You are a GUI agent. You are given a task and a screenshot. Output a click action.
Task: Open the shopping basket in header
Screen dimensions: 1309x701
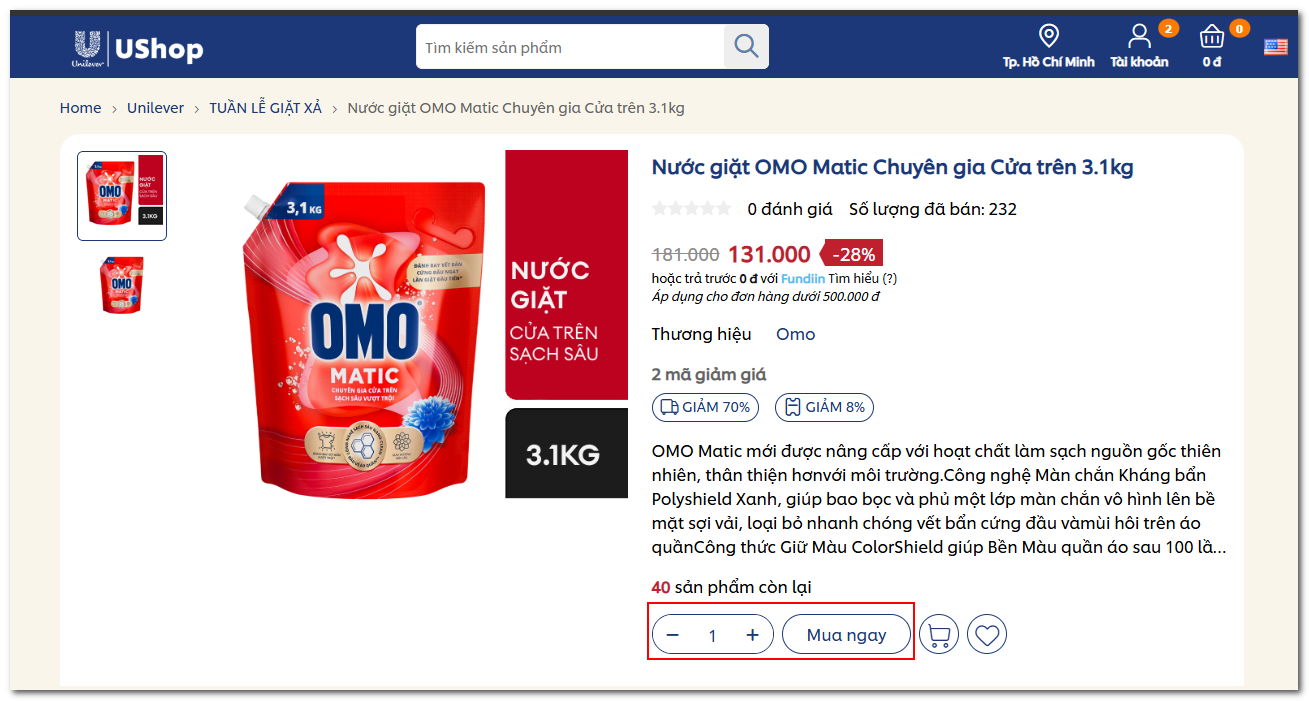[1212, 47]
